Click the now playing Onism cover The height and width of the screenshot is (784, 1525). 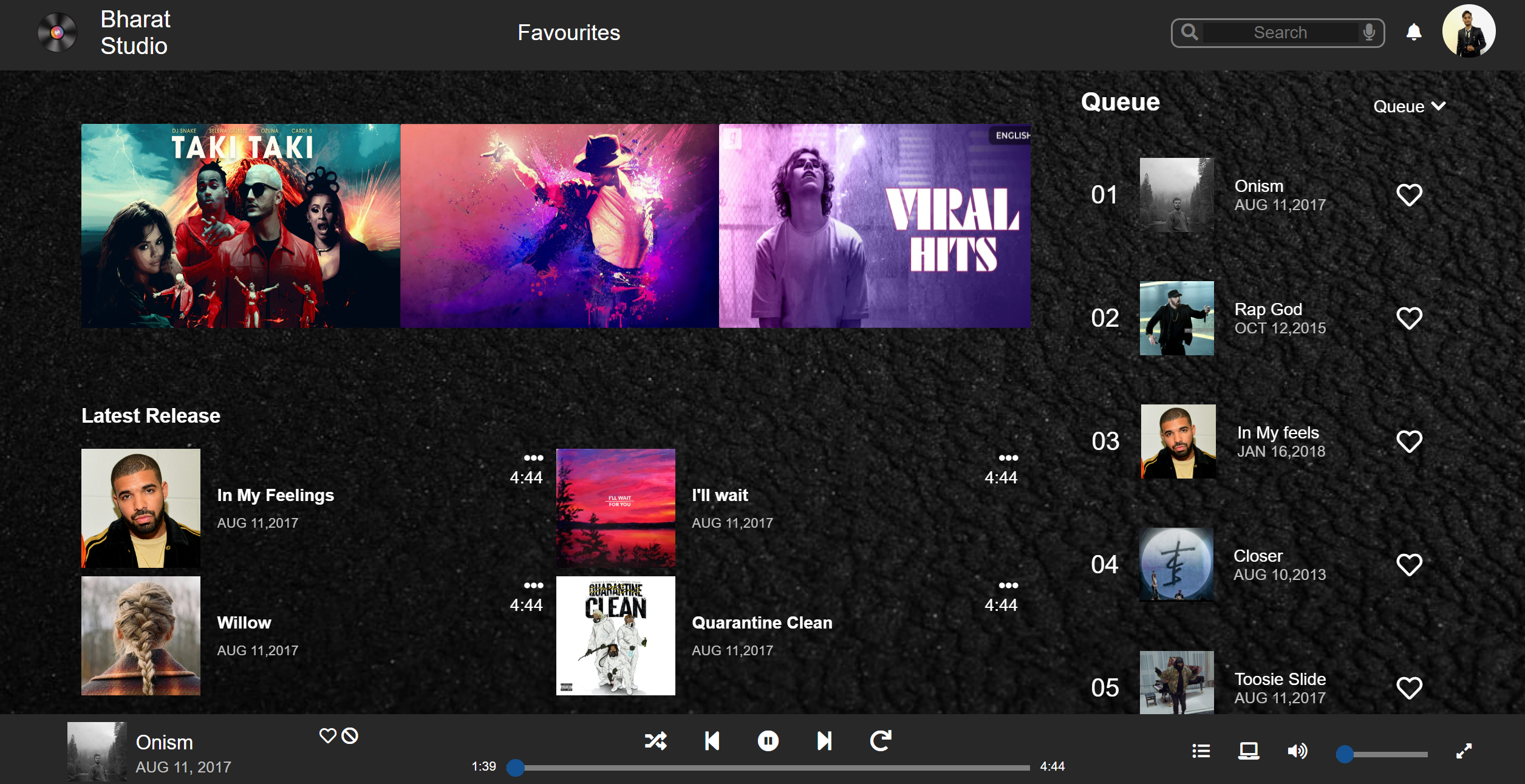(97, 751)
